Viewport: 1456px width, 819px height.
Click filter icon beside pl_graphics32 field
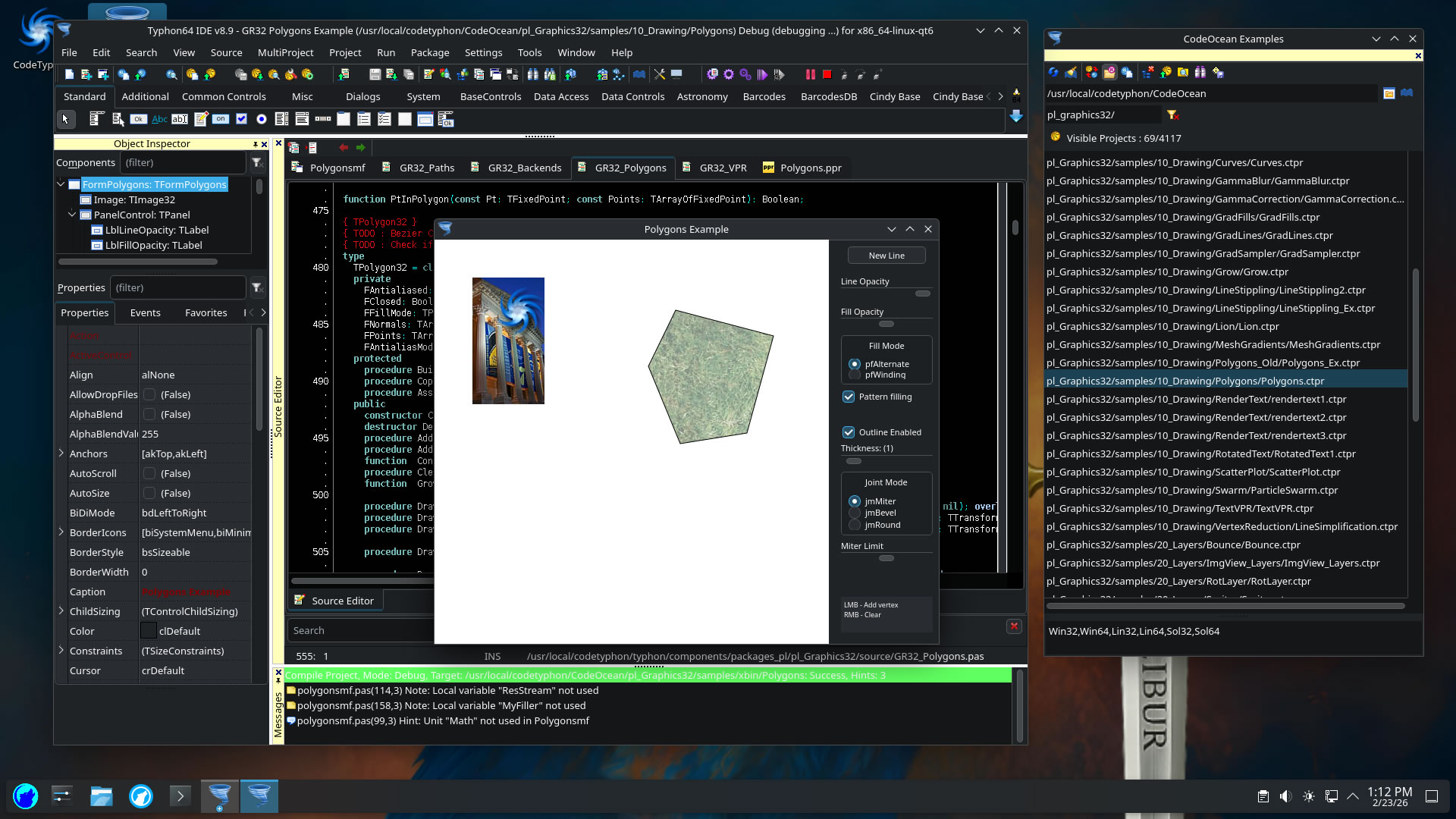[x=1172, y=115]
